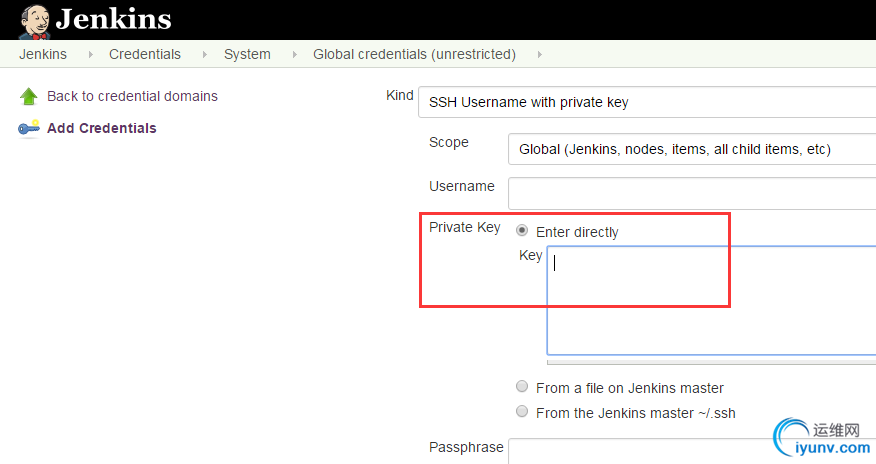Screen dimensions: 876x464
Task: Select From a file on Jenkins master
Action: click(522, 386)
